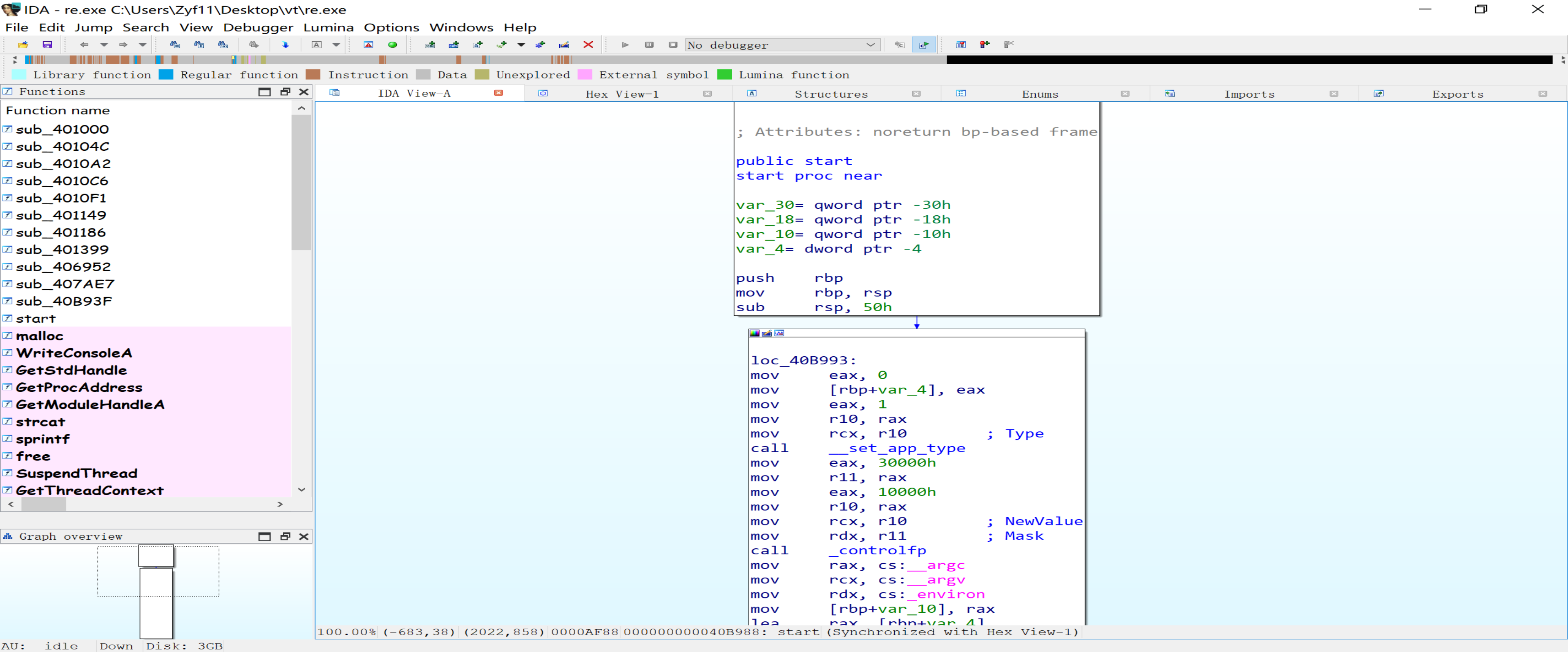Switch to the Hex View-1 tab
Viewport: 1568px width, 652px height.
pos(621,94)
